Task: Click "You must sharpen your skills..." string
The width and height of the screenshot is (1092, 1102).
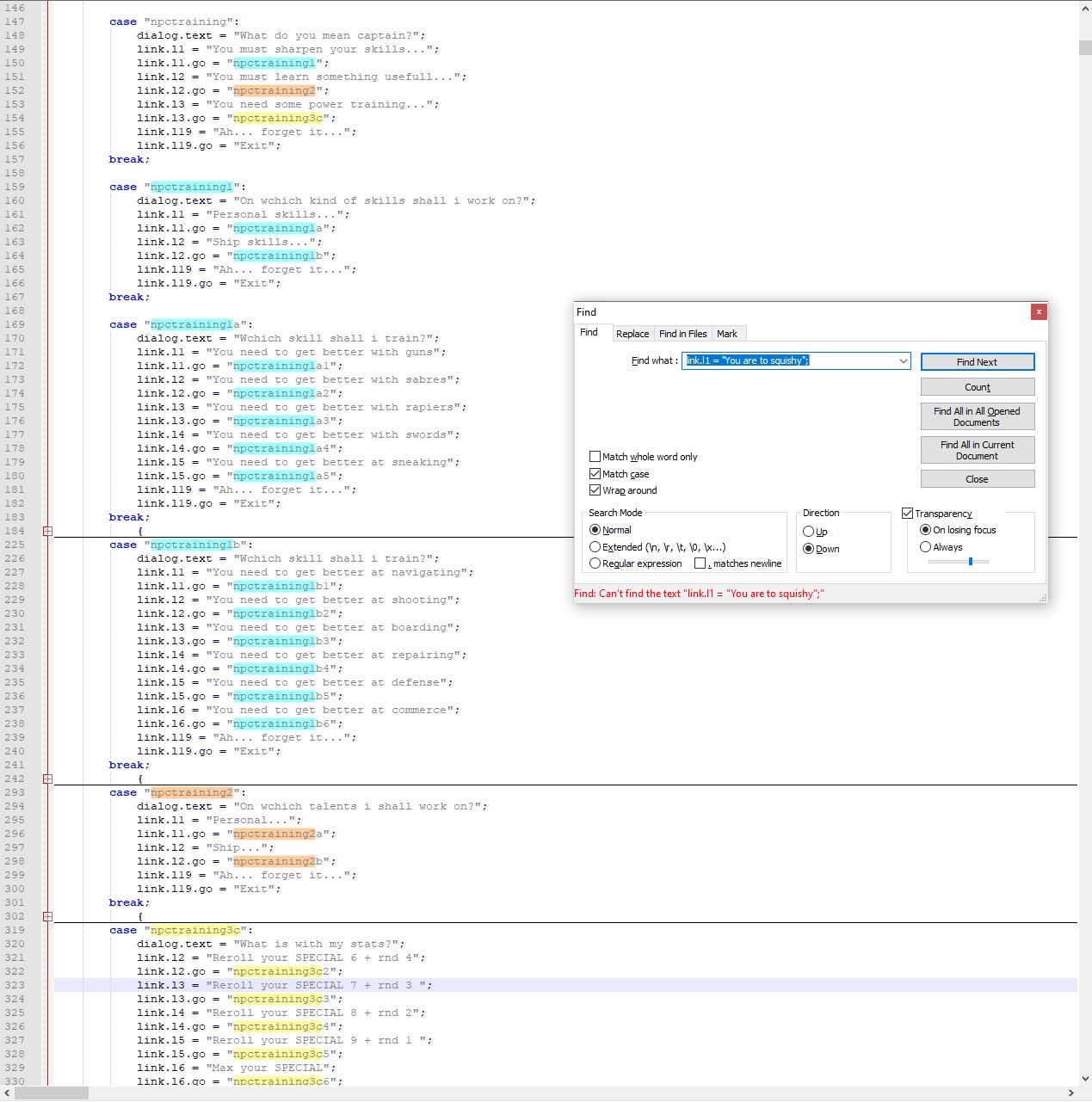Action: [x=322, y=49]
